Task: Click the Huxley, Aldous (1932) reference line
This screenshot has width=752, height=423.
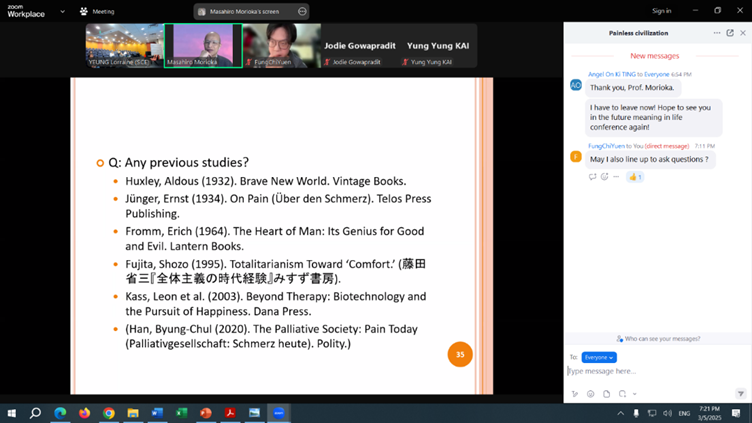Action: (266, 181)
